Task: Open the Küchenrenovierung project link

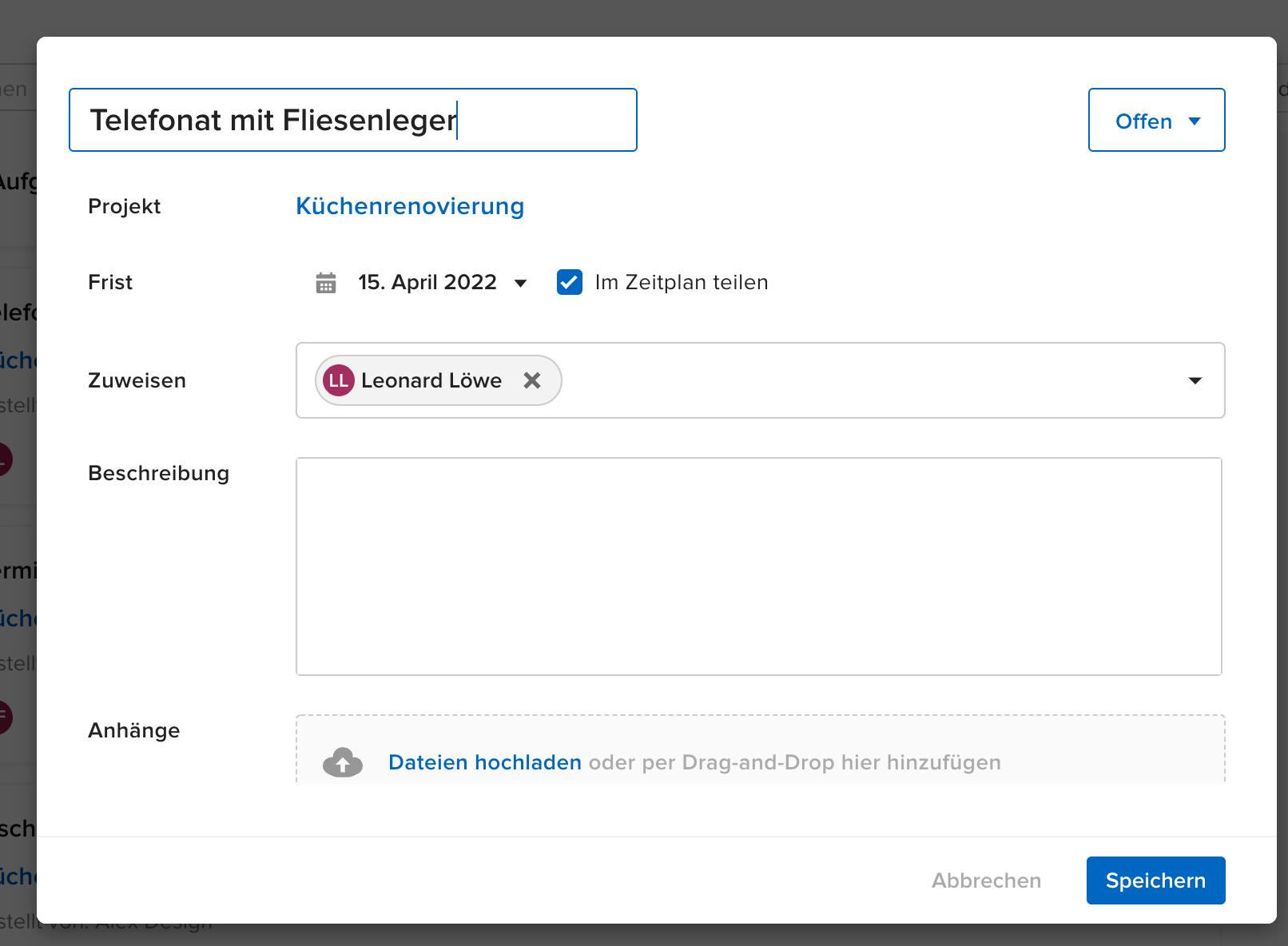Action: (x=410, y=206)
